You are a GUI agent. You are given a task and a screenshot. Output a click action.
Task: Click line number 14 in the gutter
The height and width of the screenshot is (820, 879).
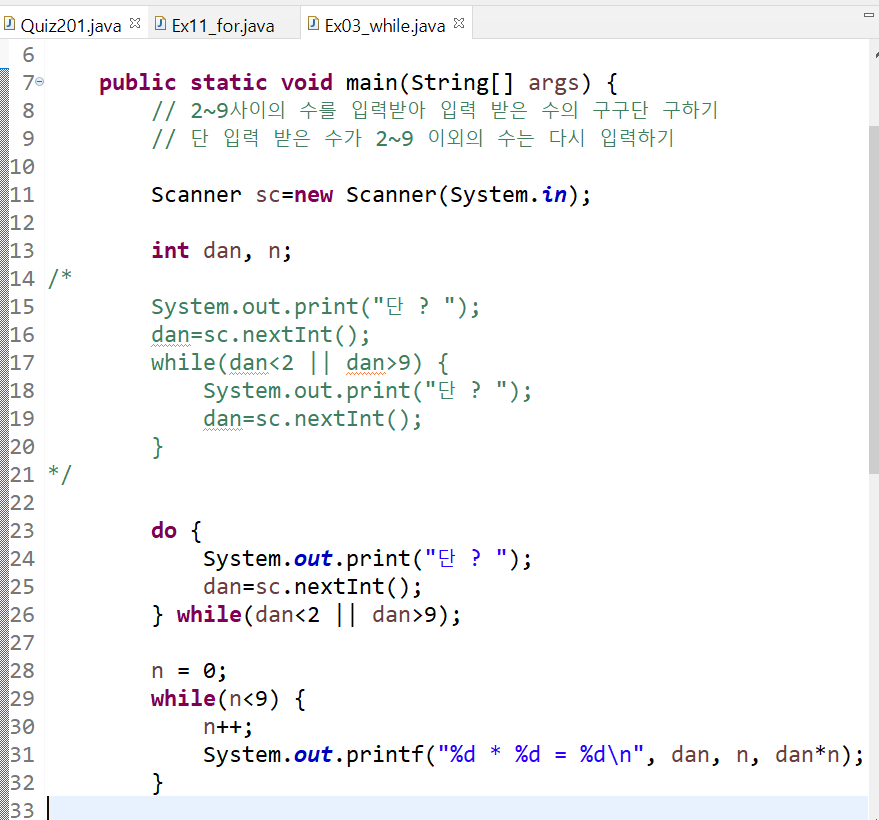coord(22,279)
